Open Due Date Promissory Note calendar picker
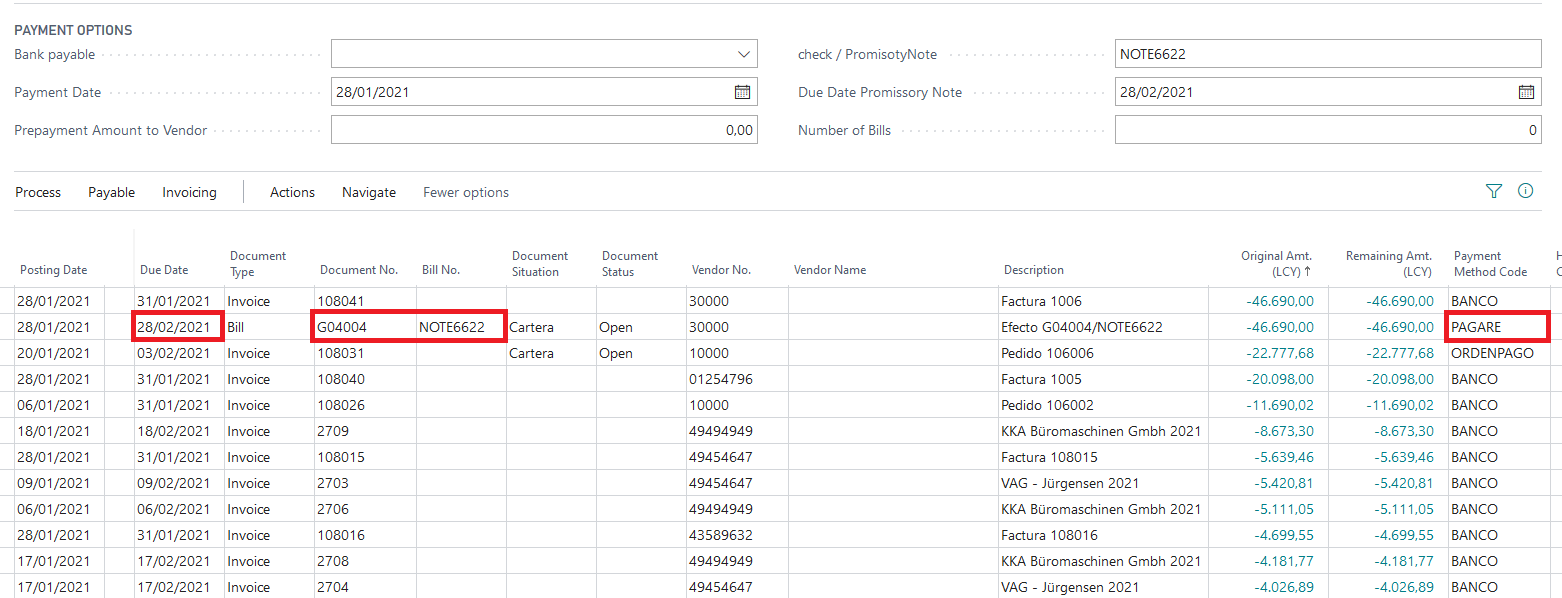This screenshot has width=1562, height=598. [x=1526, y=92]
